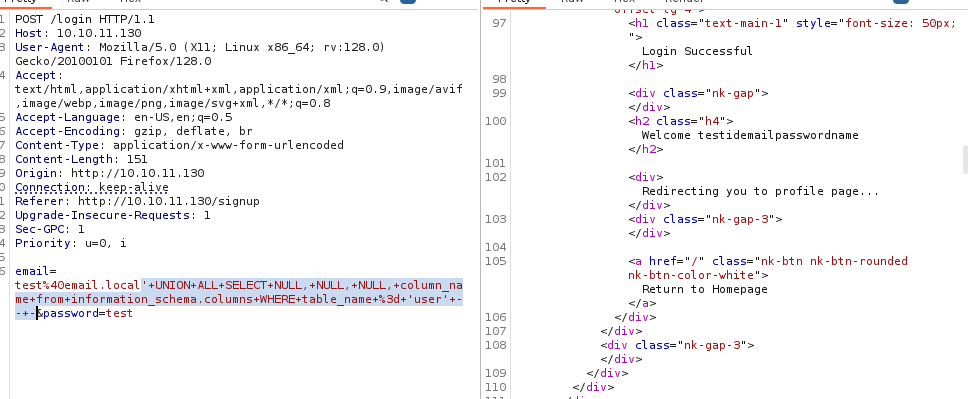Viewport: 968px width, 399px height.
Task: Click the test%40email.local parameter value
Action: coord(78,285)
